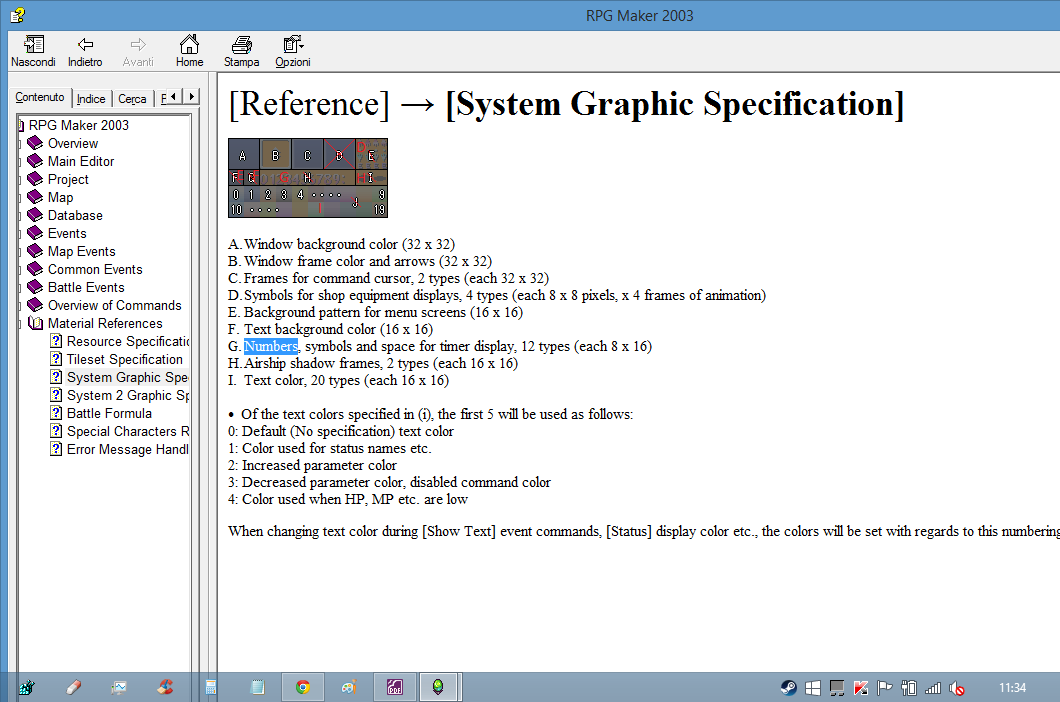Print with the Stampa icon
1060x702 pixels.
(x=241, y=51)
